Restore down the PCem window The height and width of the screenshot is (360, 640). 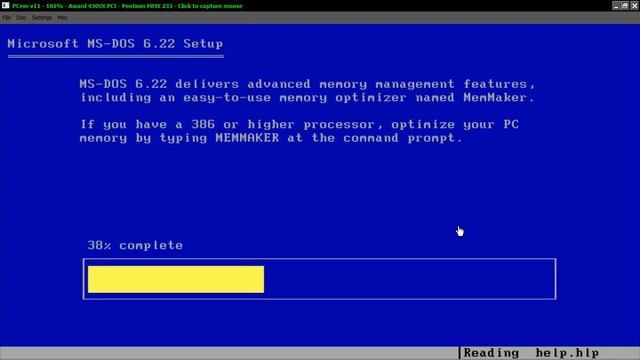tap(625, 5)
